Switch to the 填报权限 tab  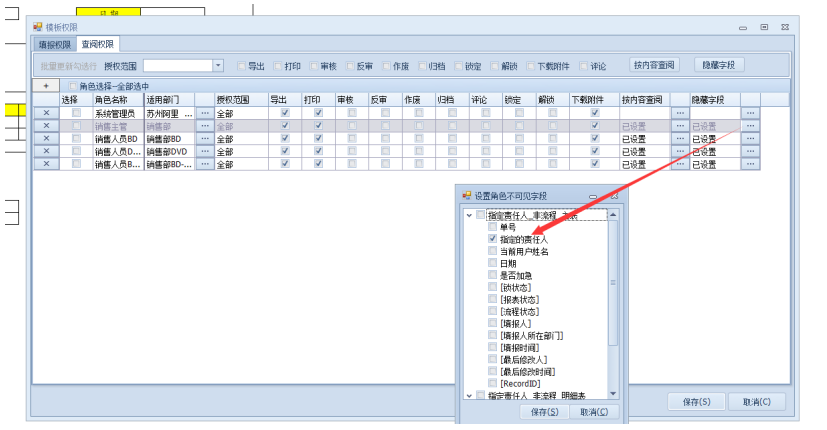54,45
